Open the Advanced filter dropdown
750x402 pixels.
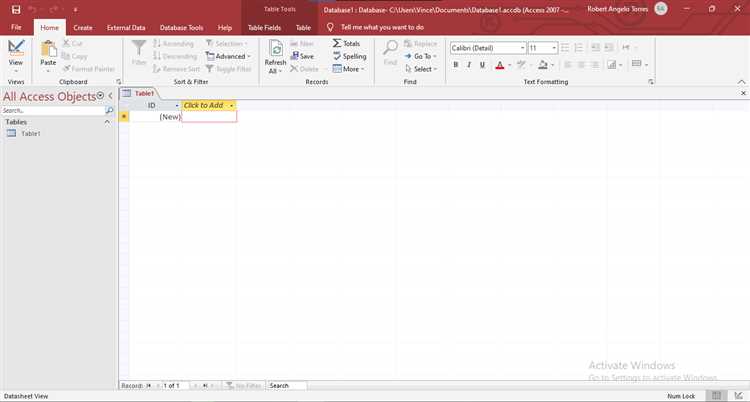click(x=228, y=56)
